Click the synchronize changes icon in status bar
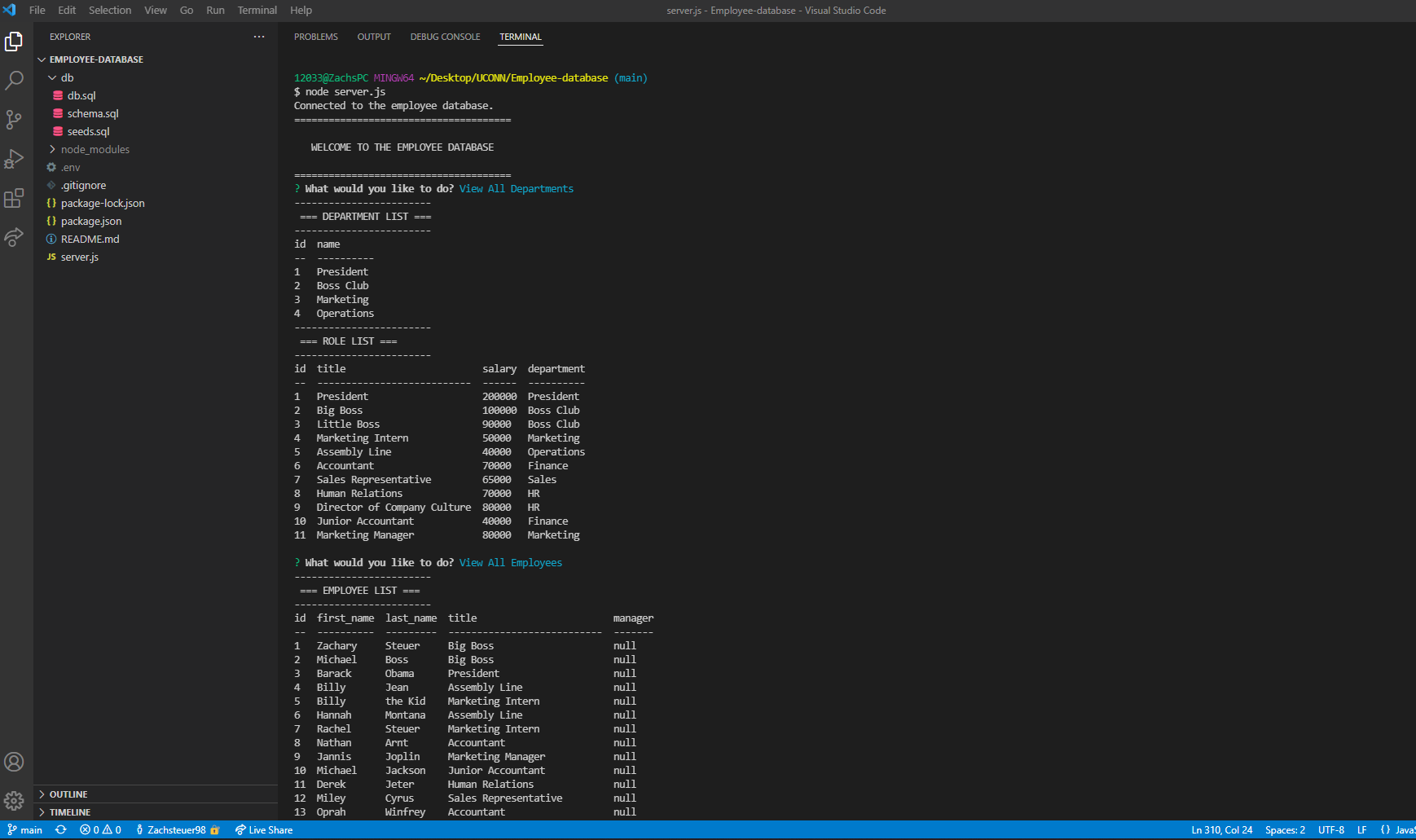Image resolution: width=1416 pixels, height=840 pixels. (x=61, y=830)
